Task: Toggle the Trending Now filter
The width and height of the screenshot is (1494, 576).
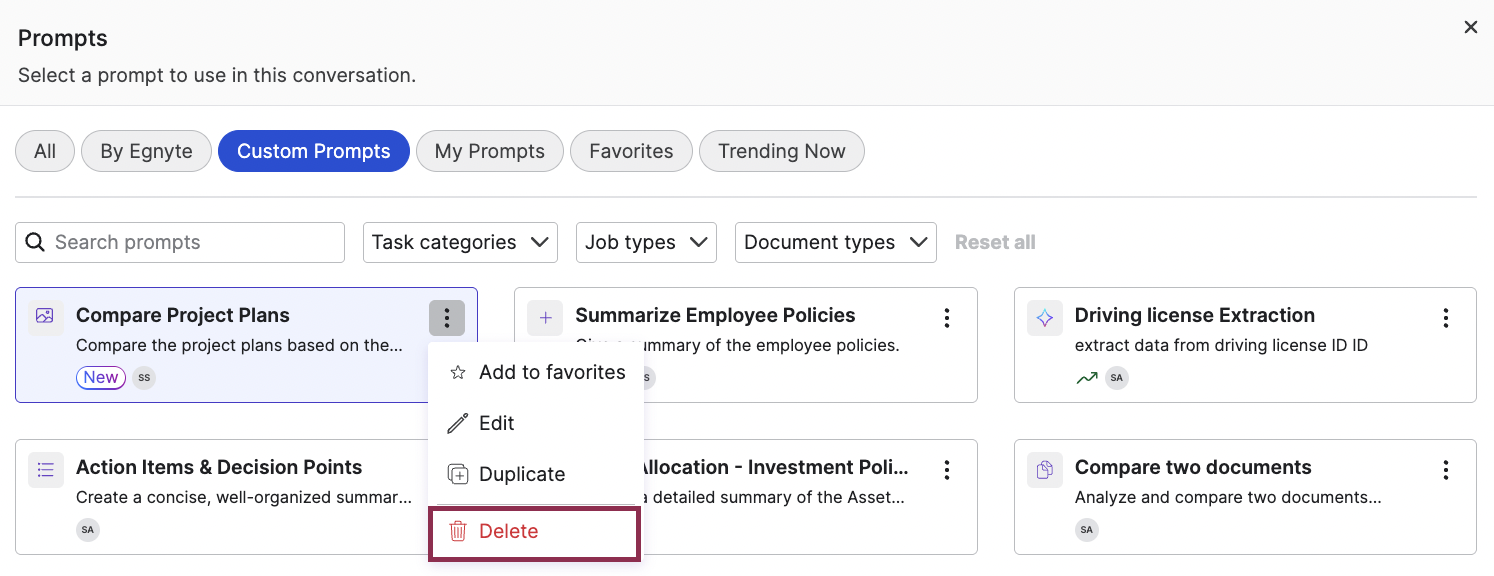Action: coord(782,151)
